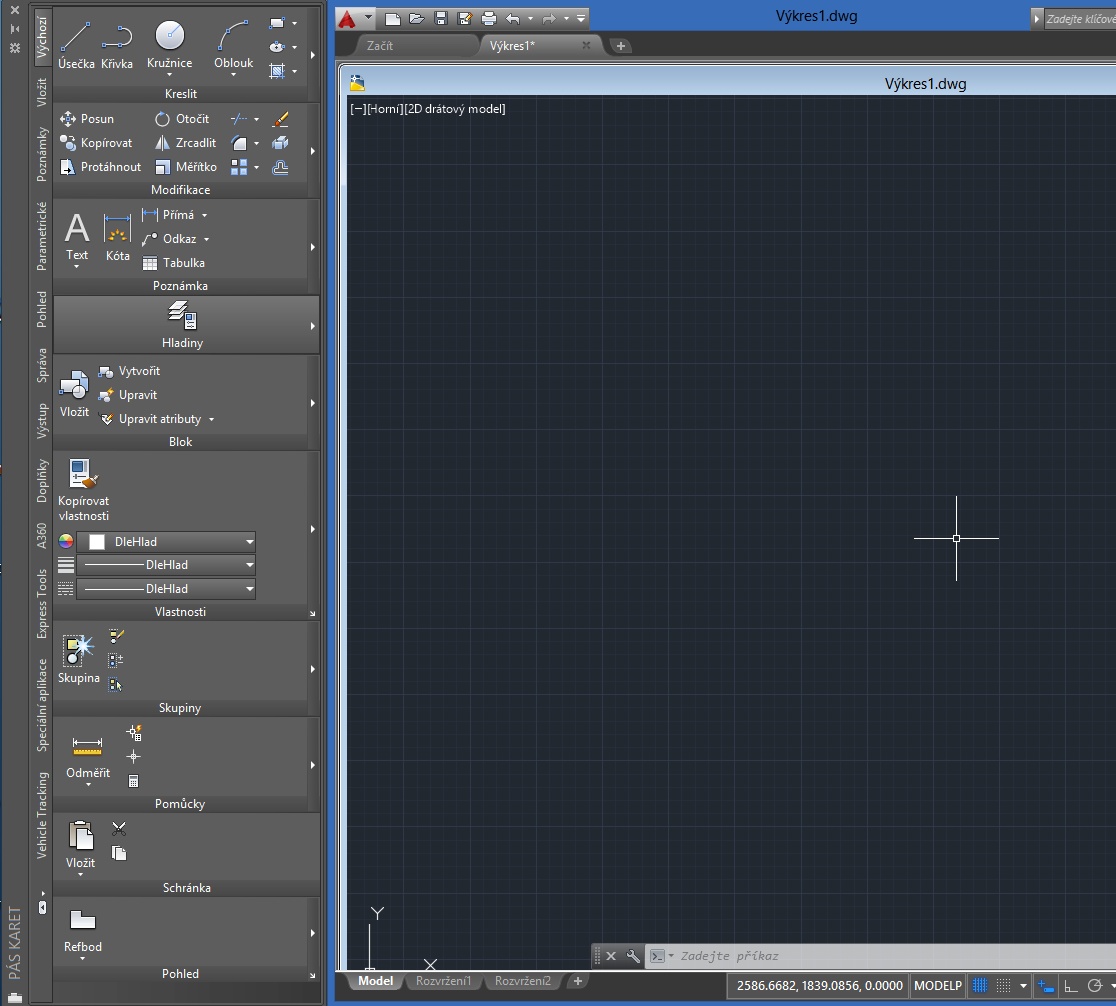Click Vložit in the Blok panel
The height and width of the screenshot is (1006, 1116).
point(74,394)
